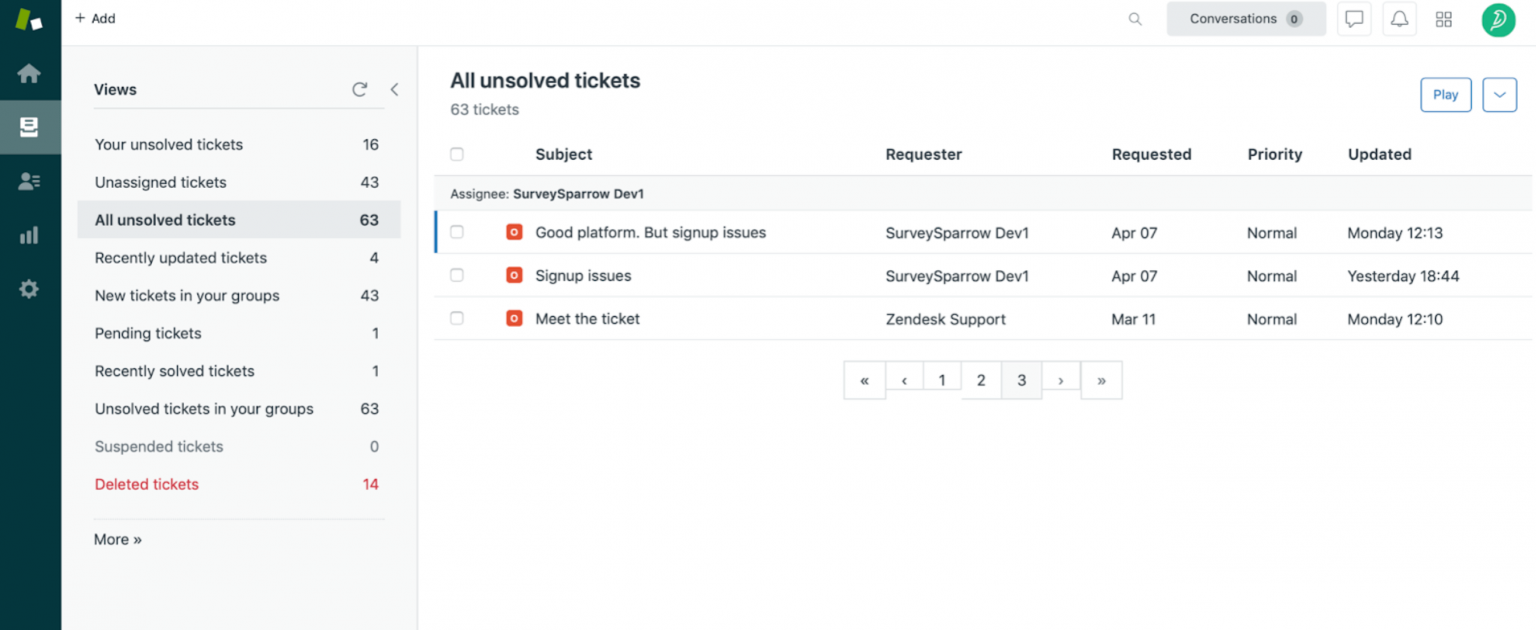Open the Home dashboard from the sidebar
Screen dimensions: 1536x630
coord(30,73)
